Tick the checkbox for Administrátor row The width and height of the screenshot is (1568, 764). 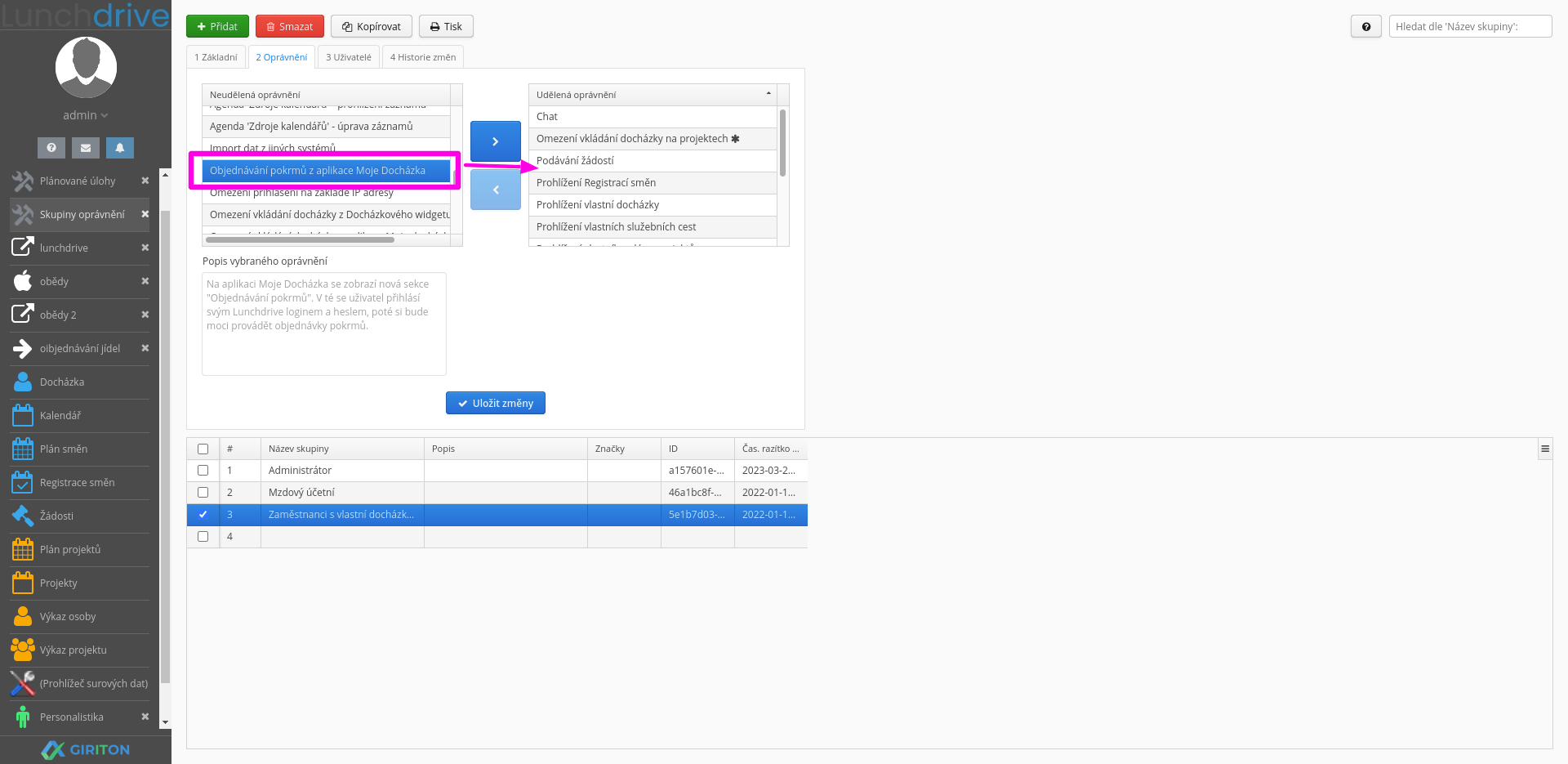203,471
